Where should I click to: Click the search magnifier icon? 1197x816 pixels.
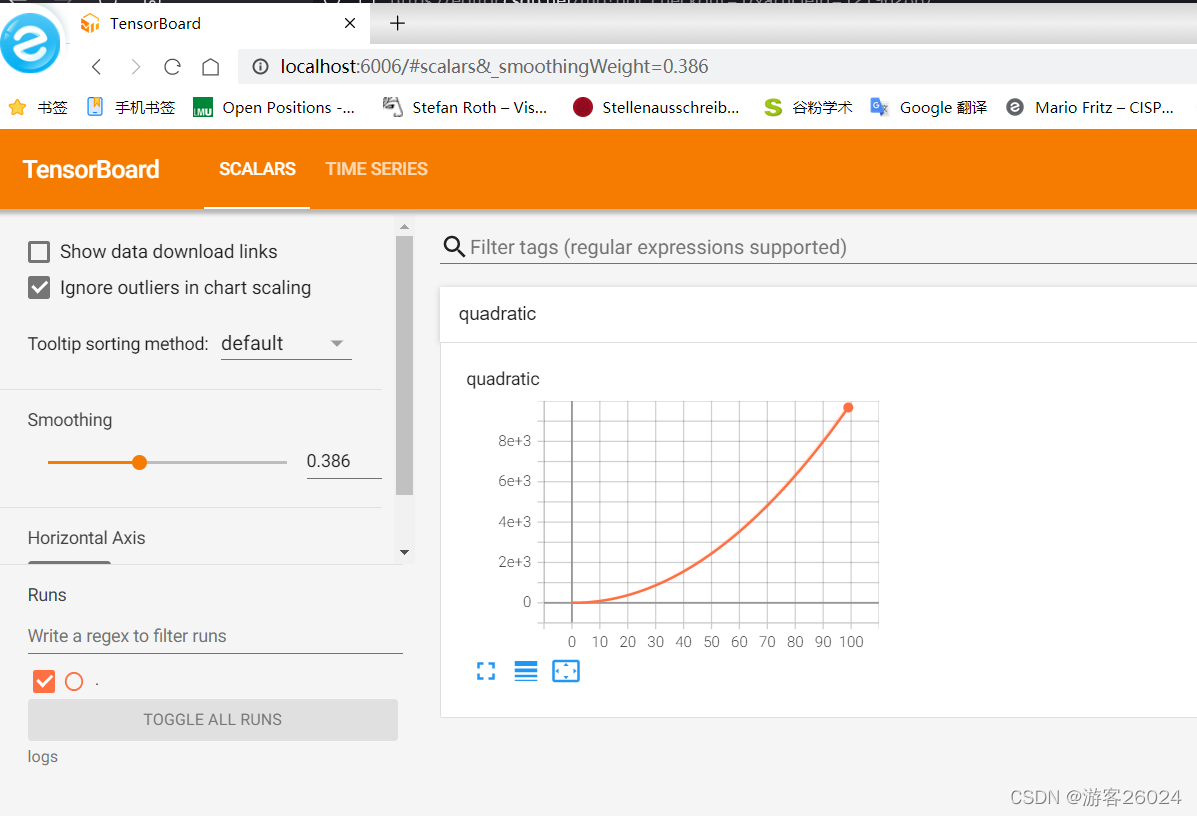pos(454,247)
